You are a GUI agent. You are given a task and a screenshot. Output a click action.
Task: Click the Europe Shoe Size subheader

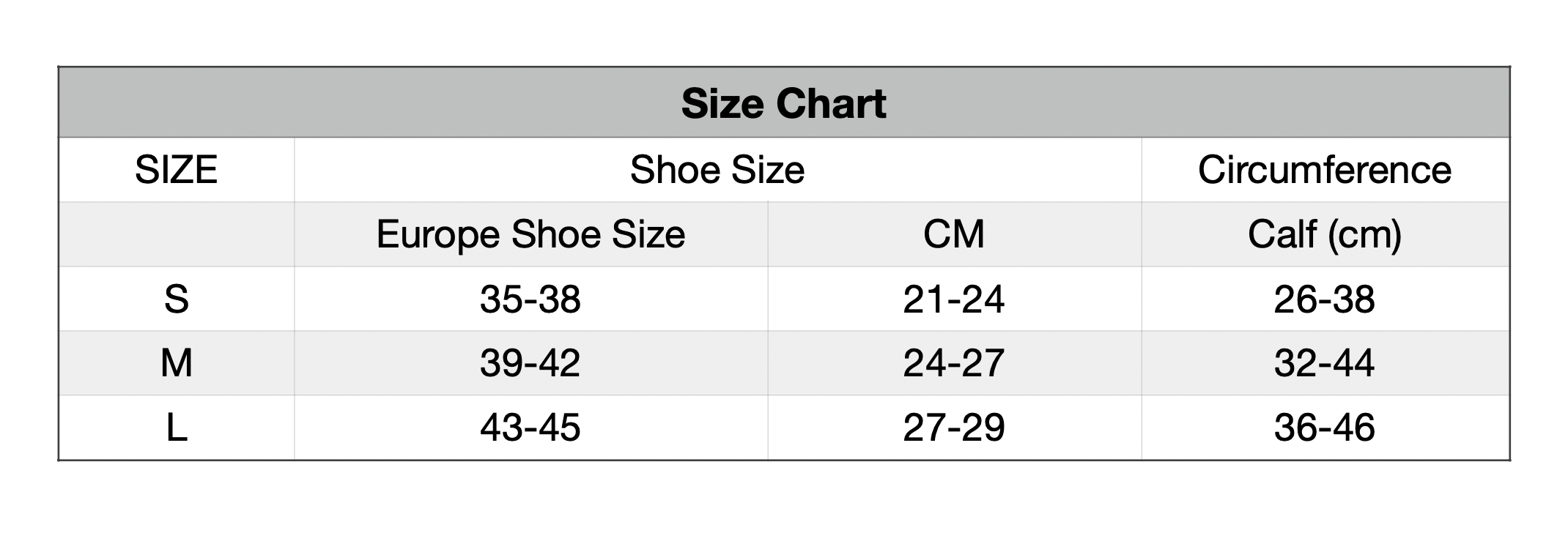[530, 234]
